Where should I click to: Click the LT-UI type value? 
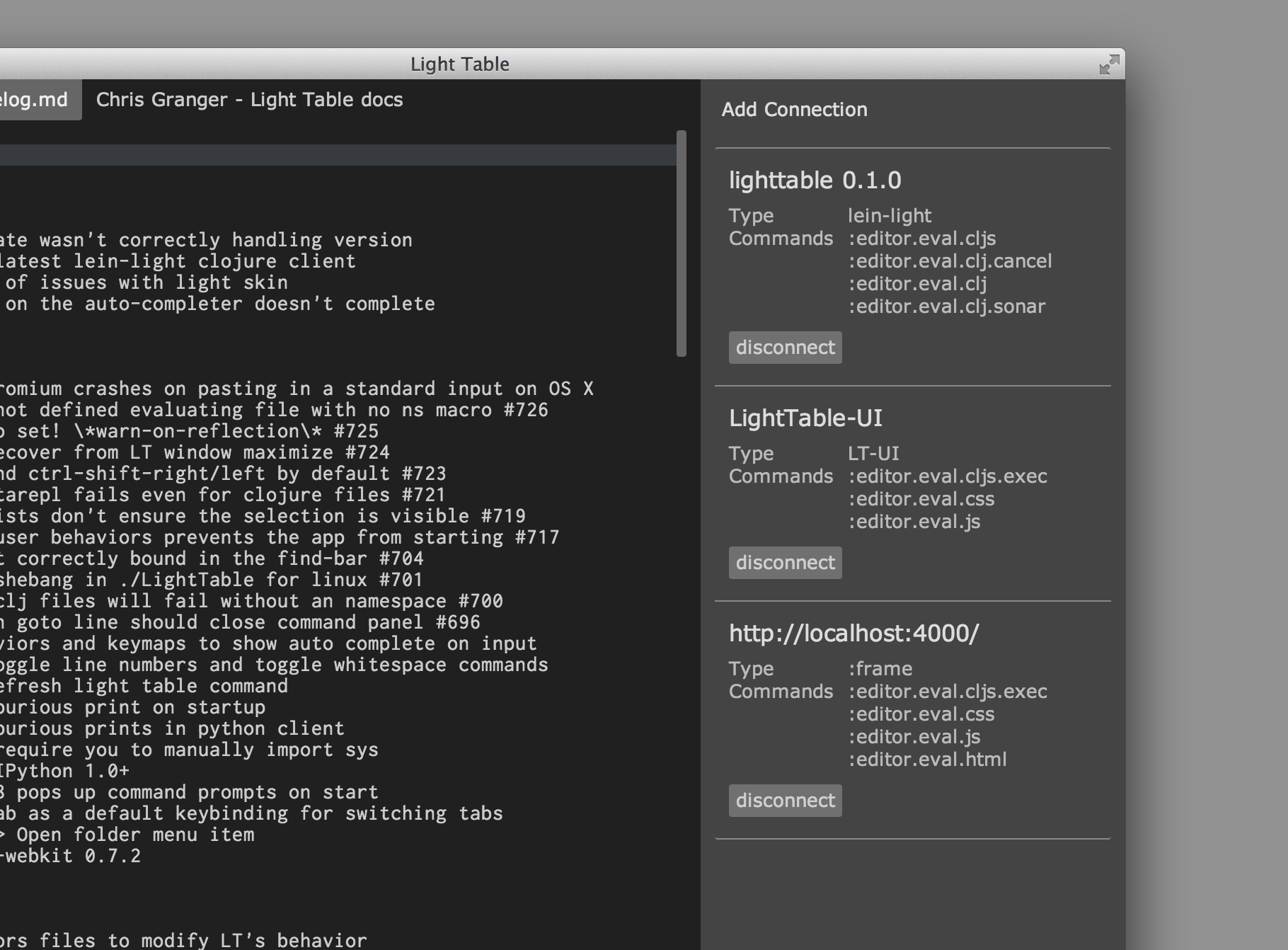[873, 454]
